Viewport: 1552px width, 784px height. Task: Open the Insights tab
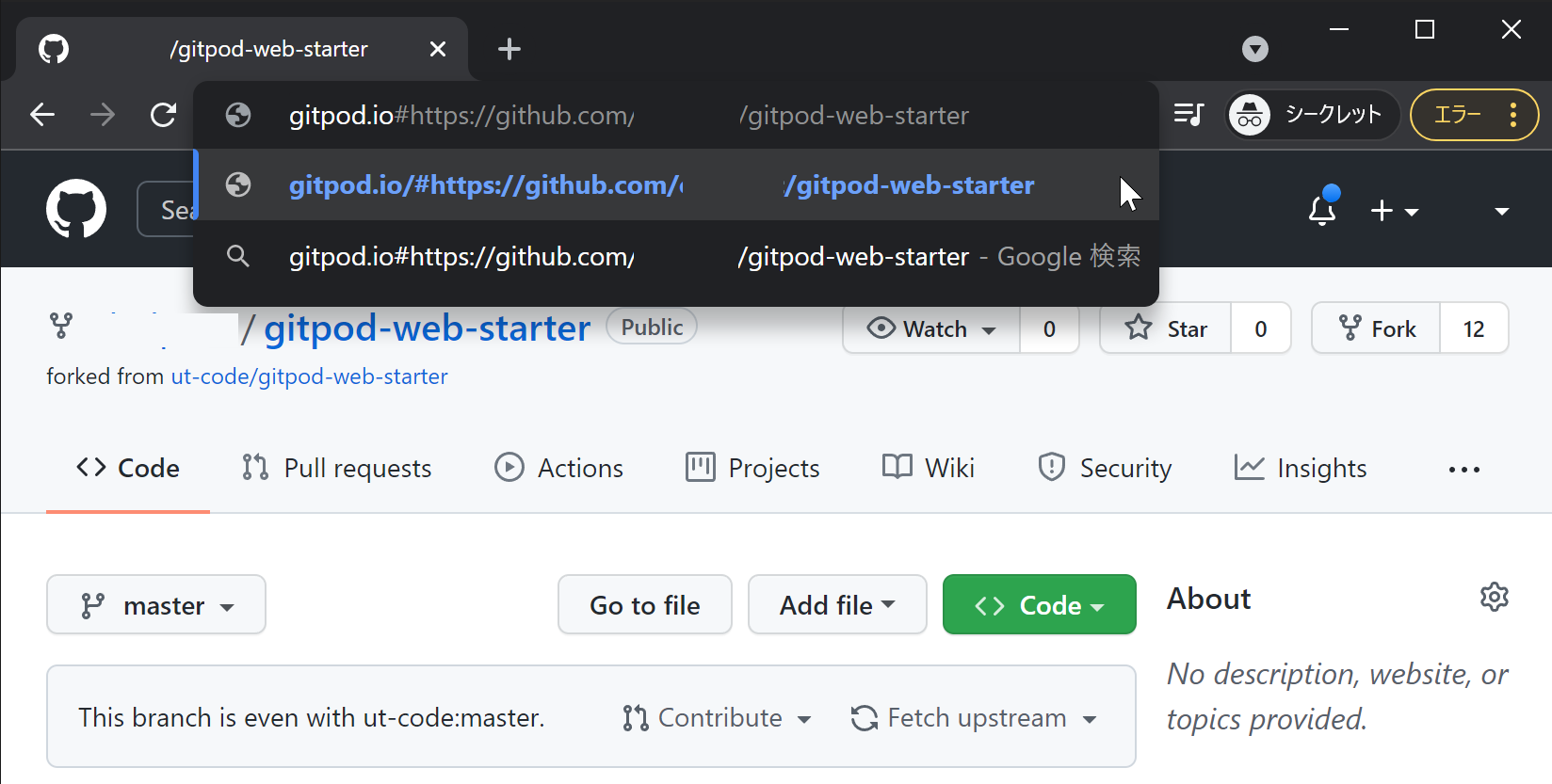pos(1300,468)
